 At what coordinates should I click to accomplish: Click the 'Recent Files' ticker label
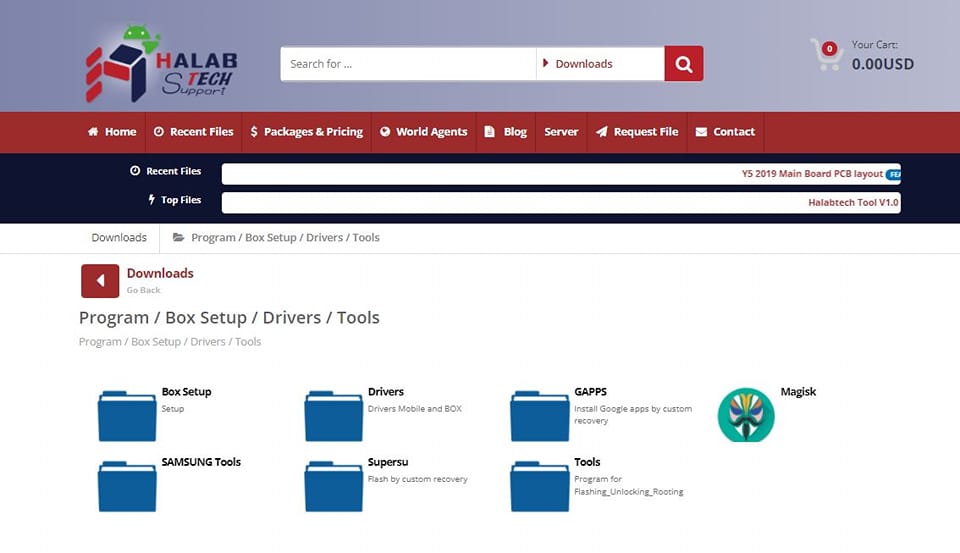coord(165,171)
